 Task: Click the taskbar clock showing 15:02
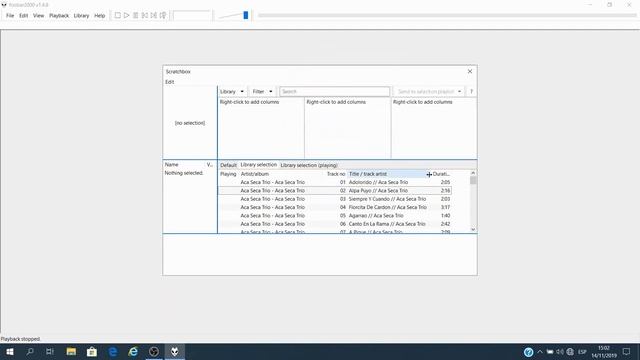click(x=604, y=352)
